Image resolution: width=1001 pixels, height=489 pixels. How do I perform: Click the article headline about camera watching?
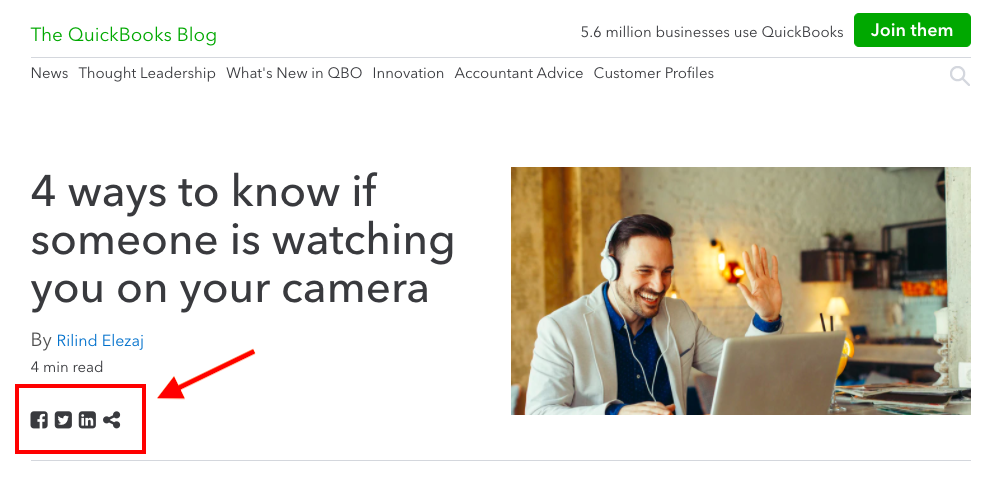point(243,239)
